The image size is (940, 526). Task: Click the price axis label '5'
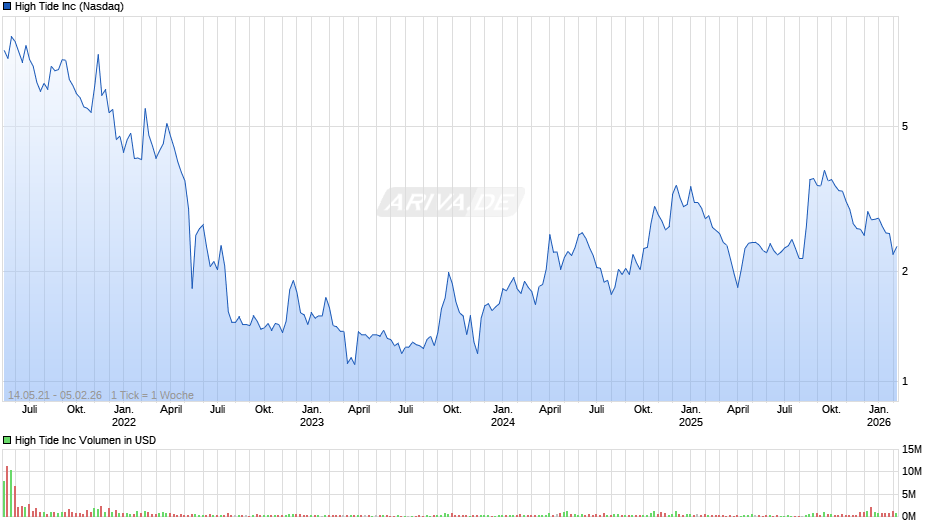tap(905, 127)
